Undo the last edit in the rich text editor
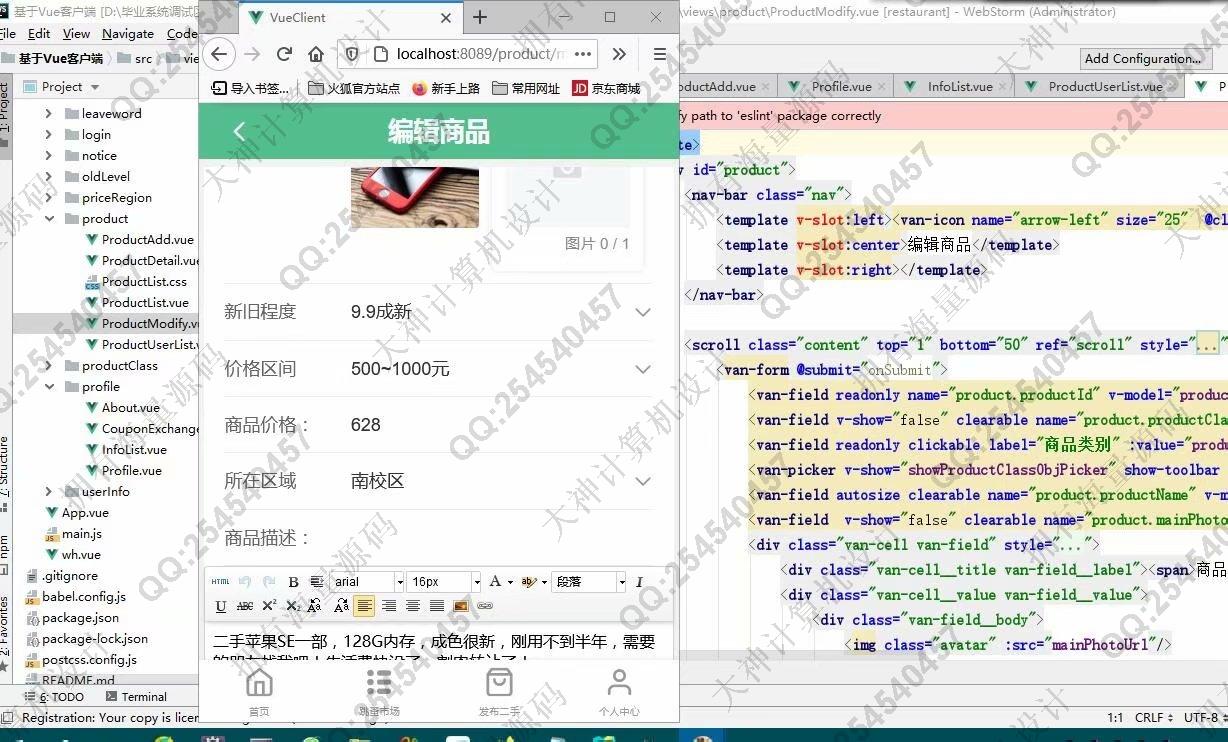Screen dimensions: 1228x742 click(x=244, y=582)
